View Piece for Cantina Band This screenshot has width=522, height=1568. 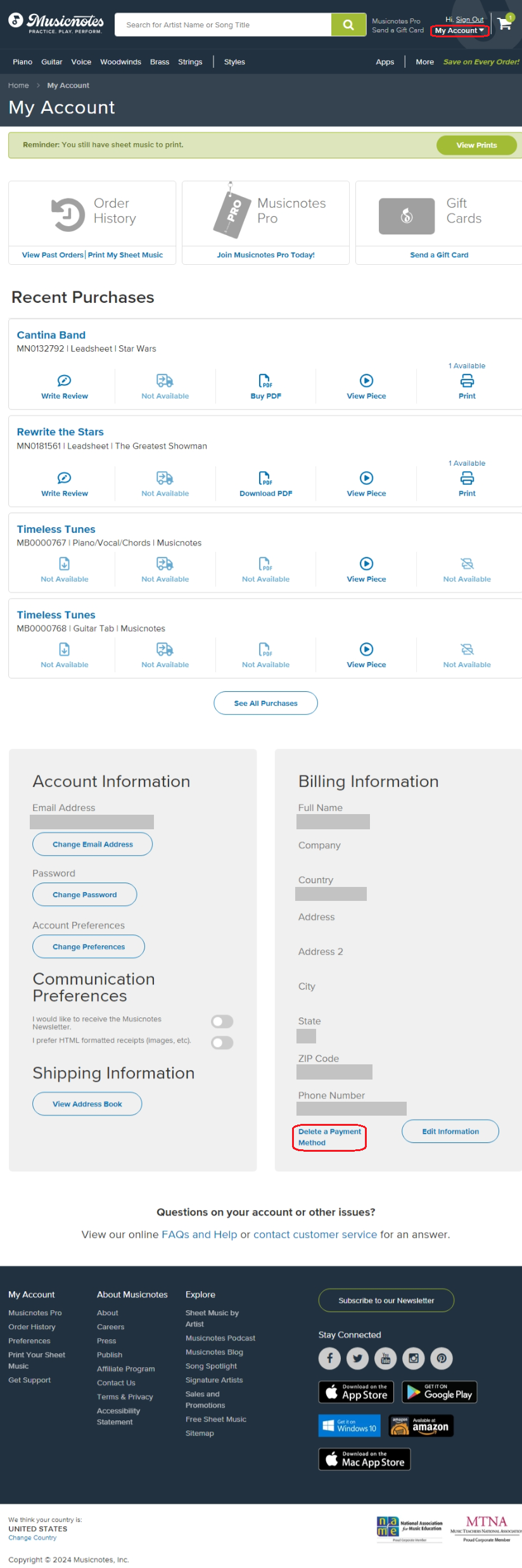click(x=366, y=386)
